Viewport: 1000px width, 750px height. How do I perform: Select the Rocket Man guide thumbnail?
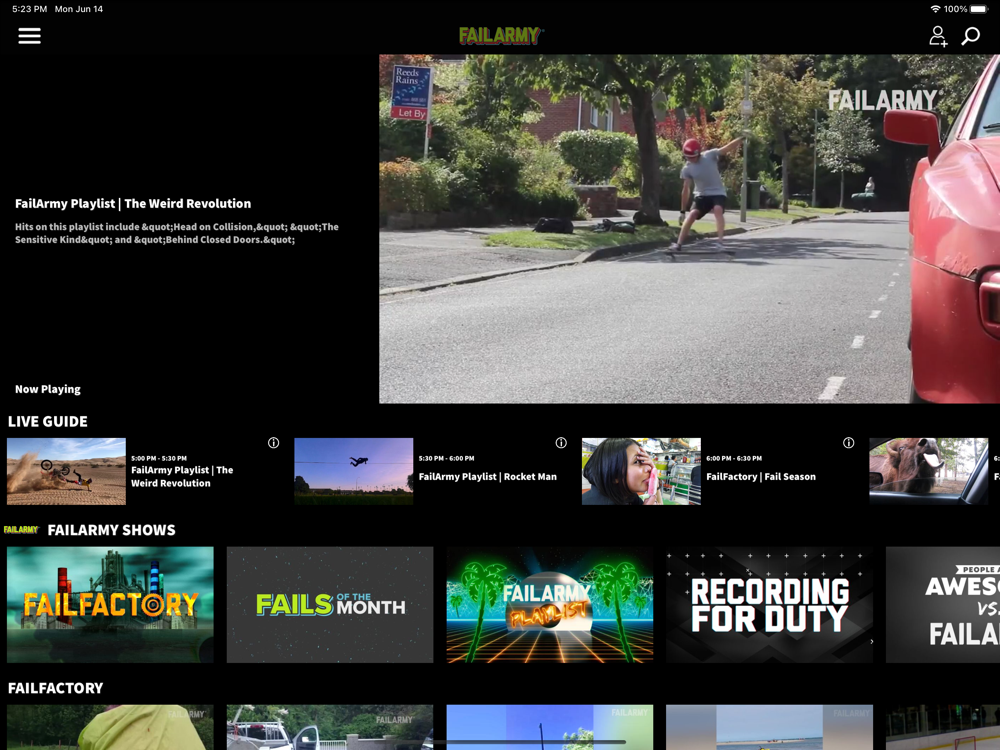353,471
